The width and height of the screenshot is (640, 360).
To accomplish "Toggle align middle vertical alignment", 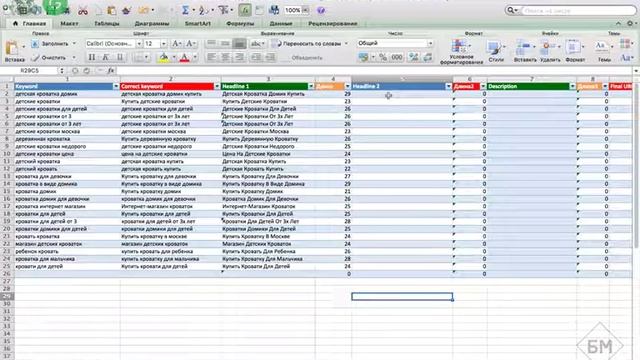I will tap(225, 44).
